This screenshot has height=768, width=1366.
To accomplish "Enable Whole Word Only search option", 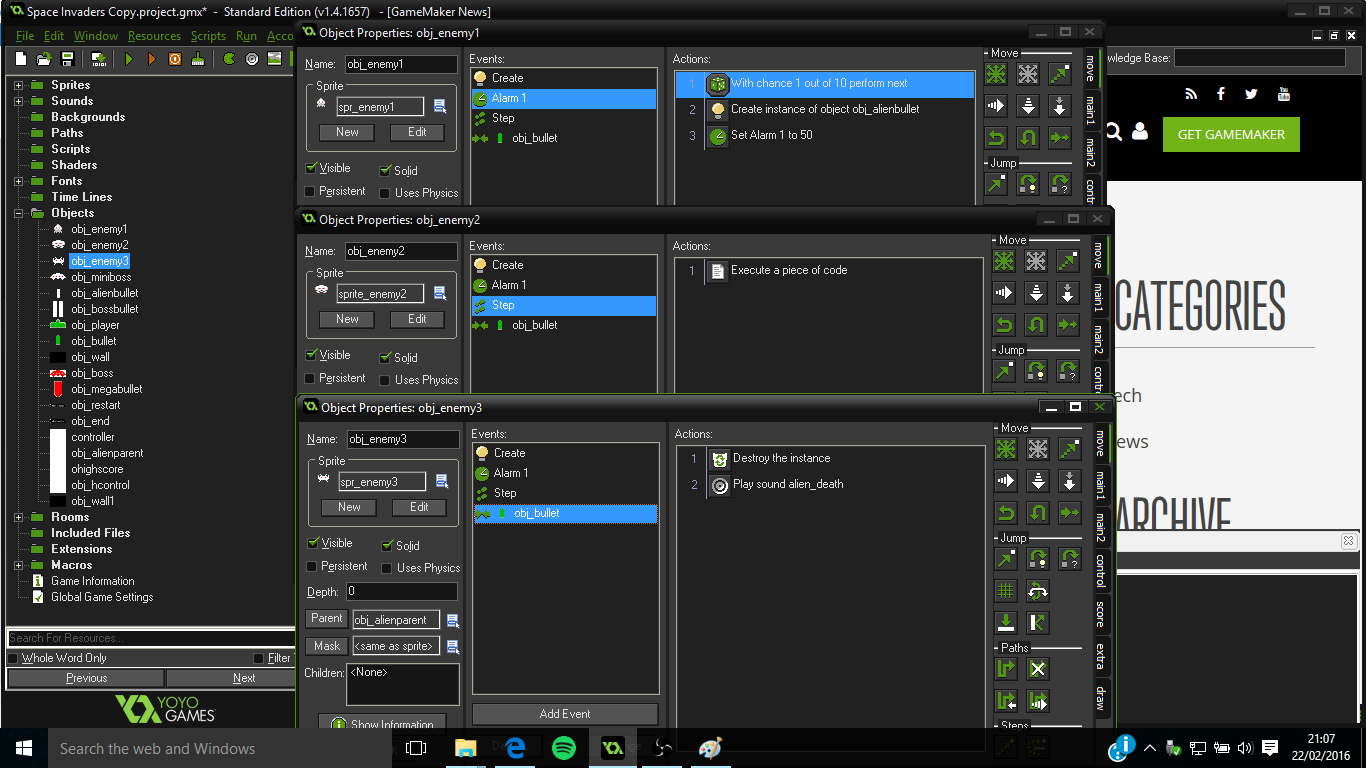I will click(13, 658).
